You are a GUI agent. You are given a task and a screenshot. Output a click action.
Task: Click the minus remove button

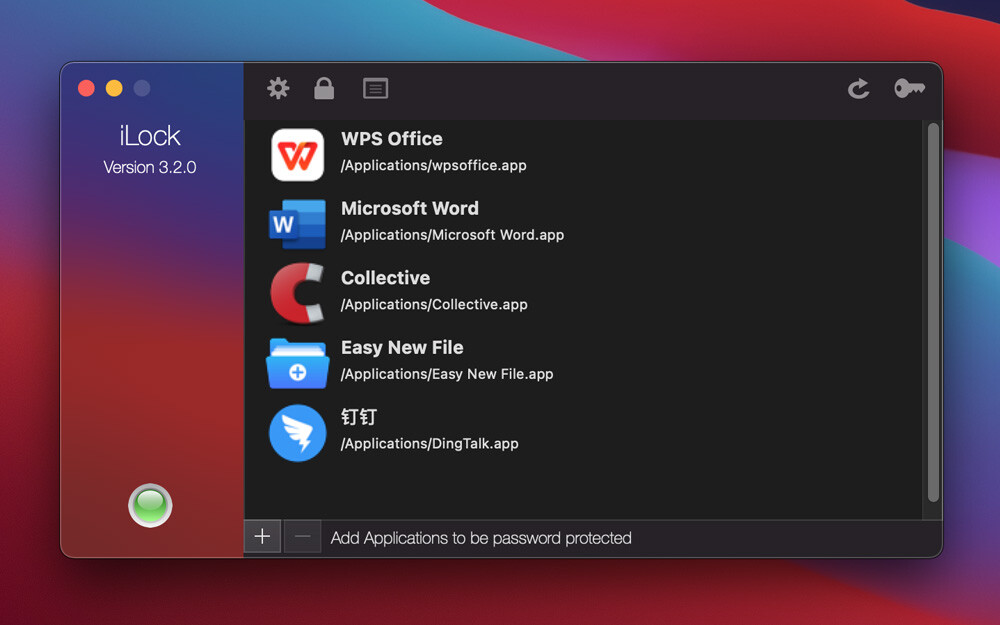[302, 536]
